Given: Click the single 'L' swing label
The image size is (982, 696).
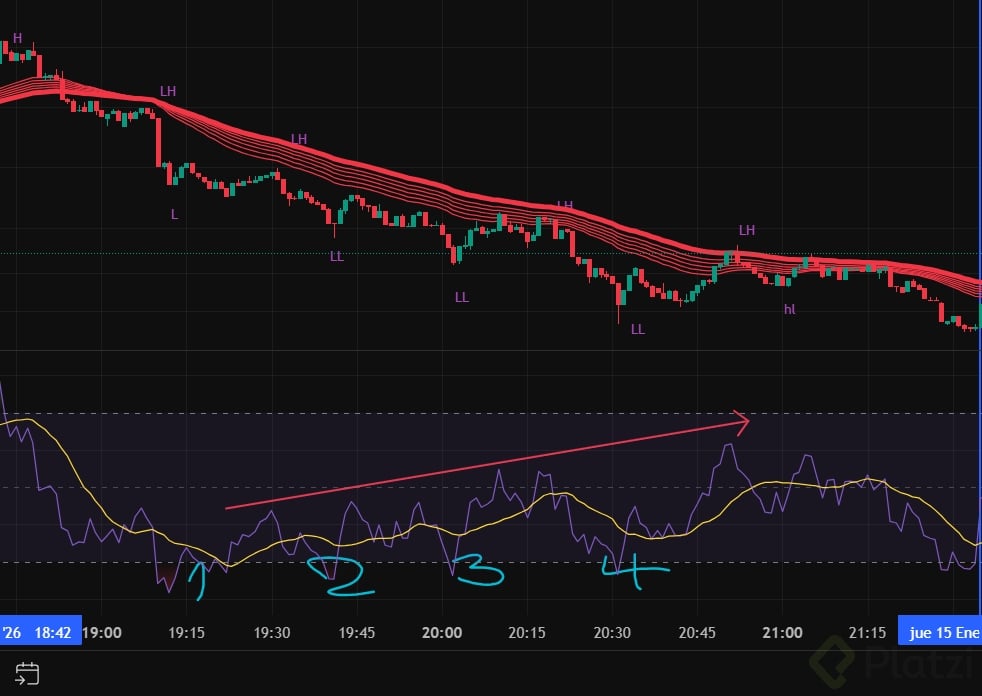Looking at the screenshot, I should point(175,214).
